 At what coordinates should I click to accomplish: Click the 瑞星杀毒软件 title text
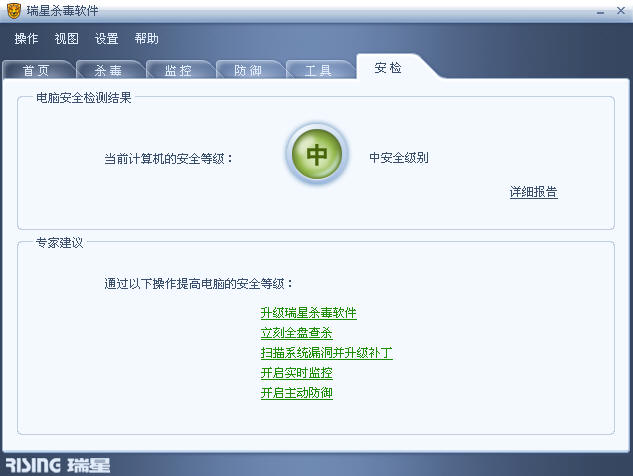tap(63, 11)
